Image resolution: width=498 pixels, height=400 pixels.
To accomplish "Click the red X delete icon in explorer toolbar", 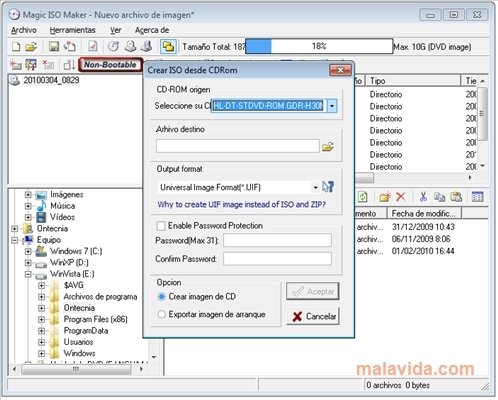I will point(401,197).
